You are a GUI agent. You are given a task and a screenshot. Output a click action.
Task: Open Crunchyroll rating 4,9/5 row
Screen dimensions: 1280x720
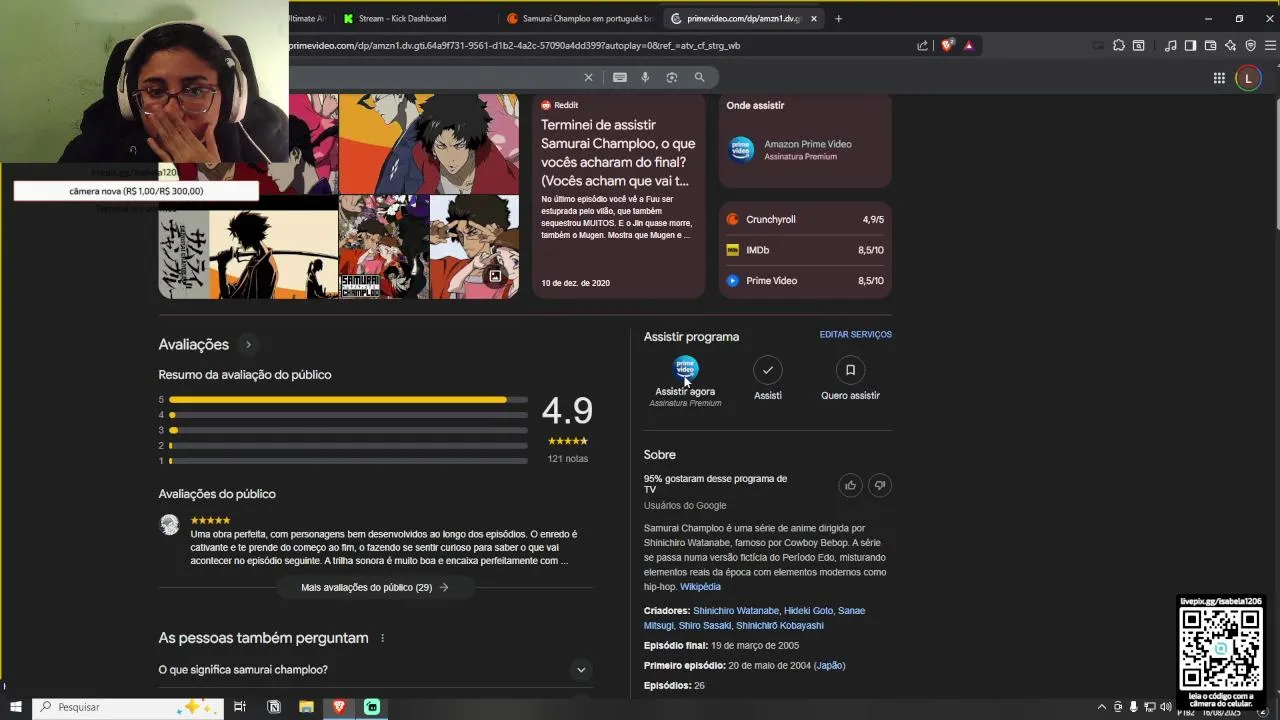(x=805, y=220)
